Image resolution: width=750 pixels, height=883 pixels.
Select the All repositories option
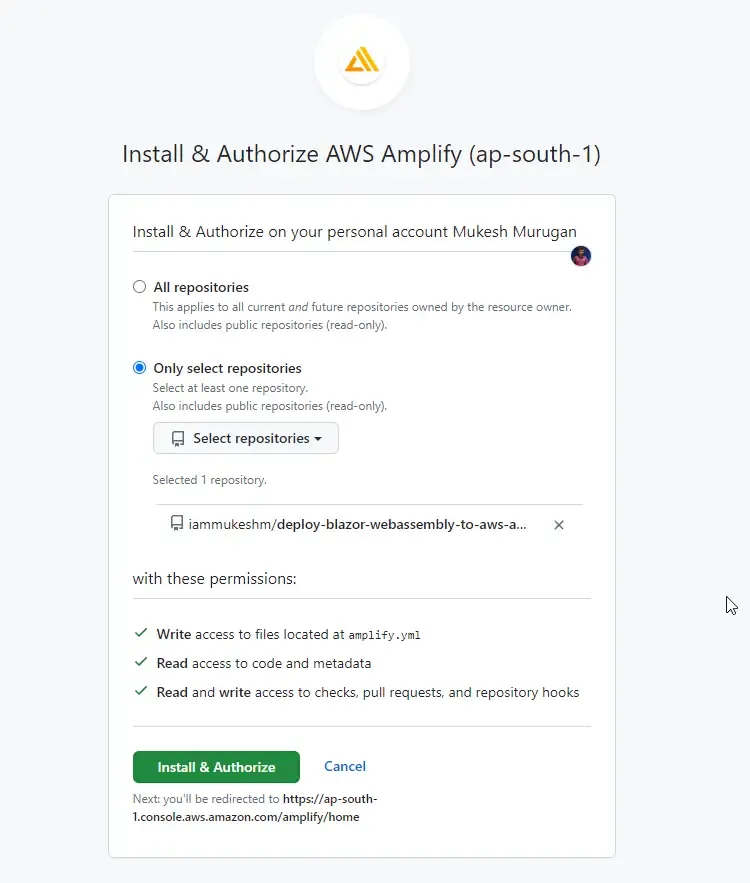[x=139, y=286]
